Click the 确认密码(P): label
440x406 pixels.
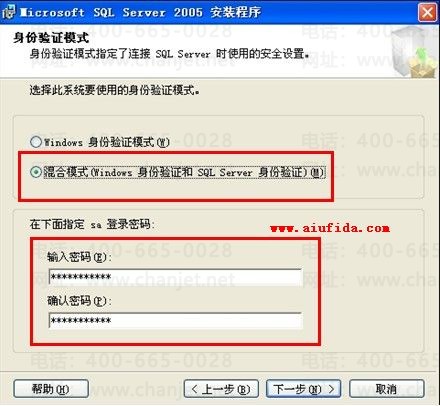79,301
